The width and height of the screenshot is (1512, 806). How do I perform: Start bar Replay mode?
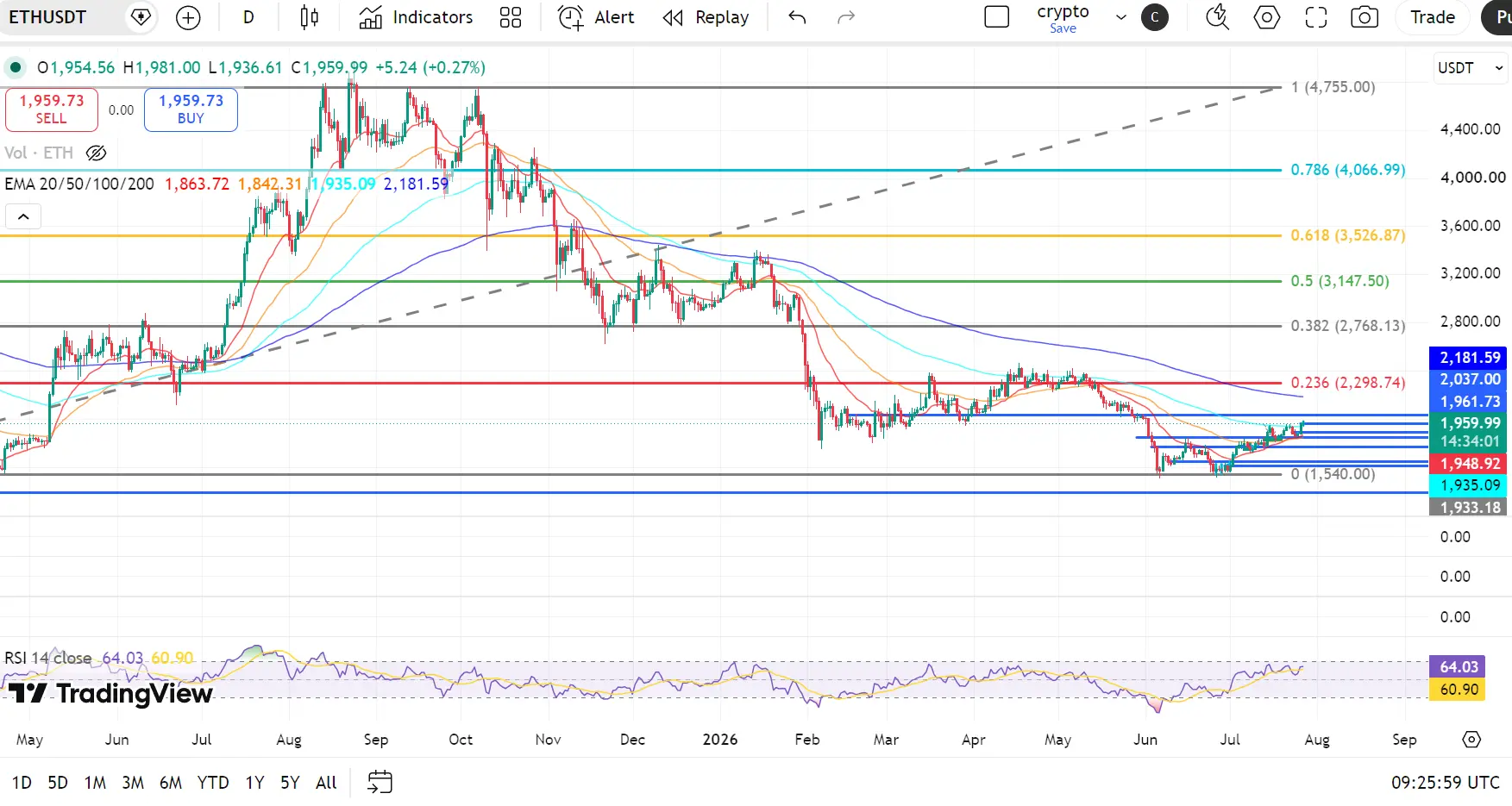tap(706, 17)
